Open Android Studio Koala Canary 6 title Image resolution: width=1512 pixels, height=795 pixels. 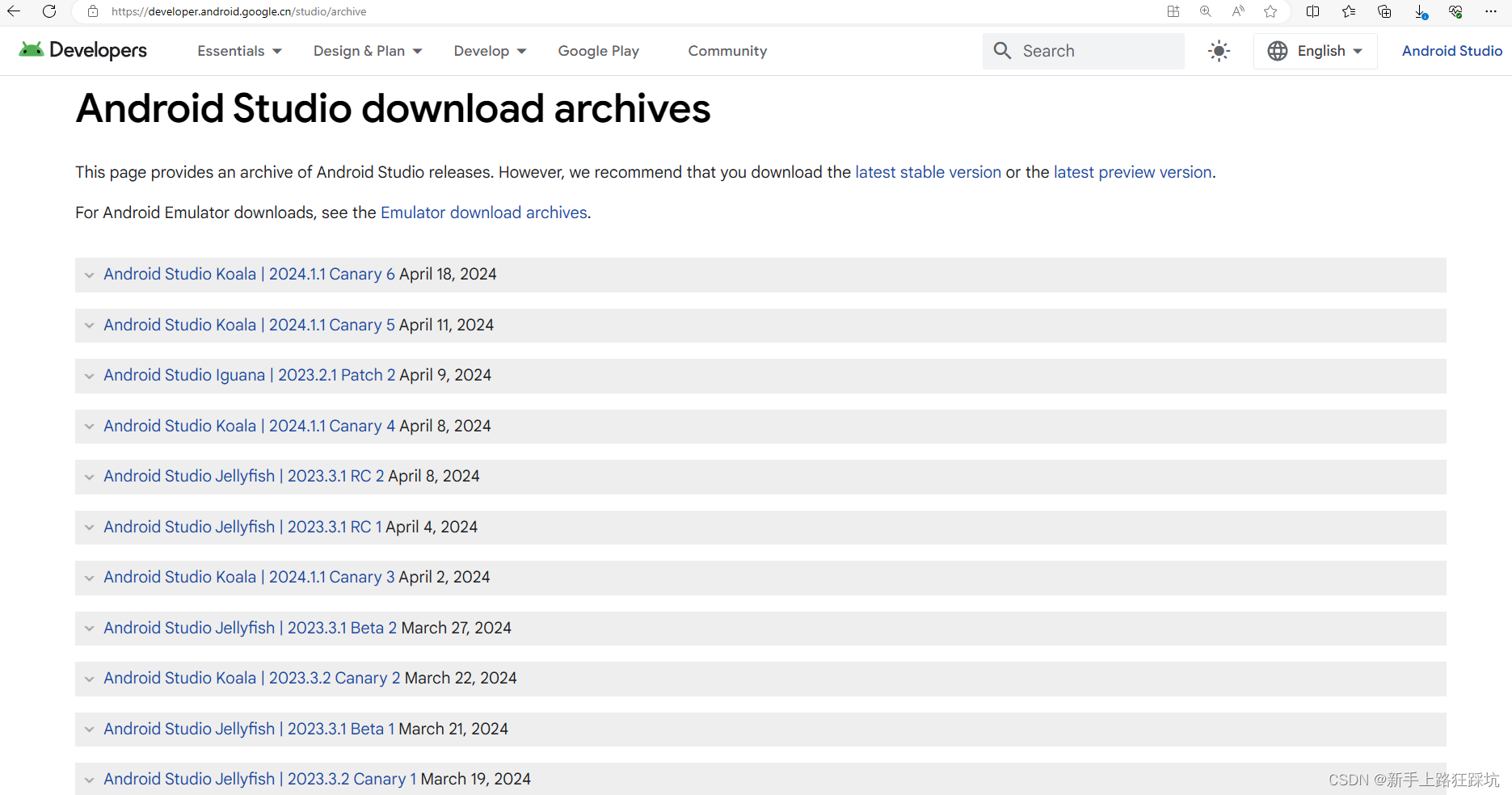click(x=249, y=274)
